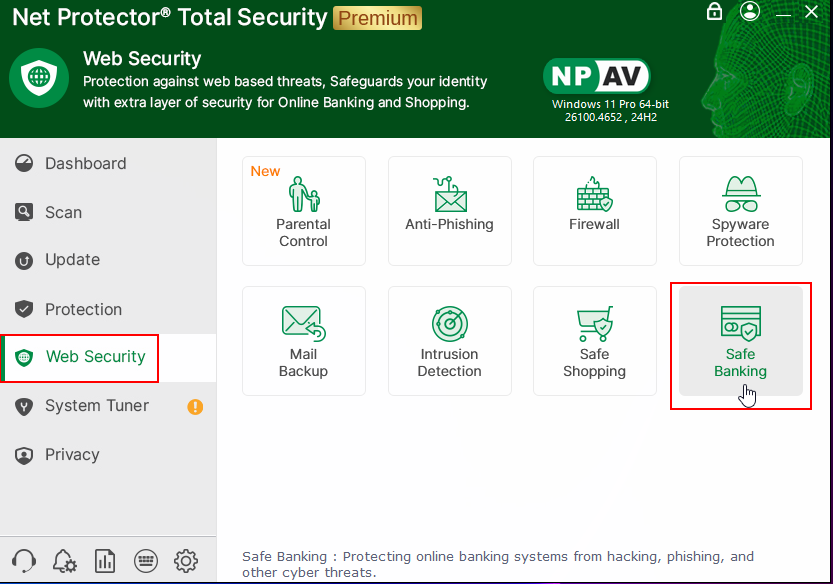
Task: Open the Mail Backup tile
Action: [x=303, y=340]
